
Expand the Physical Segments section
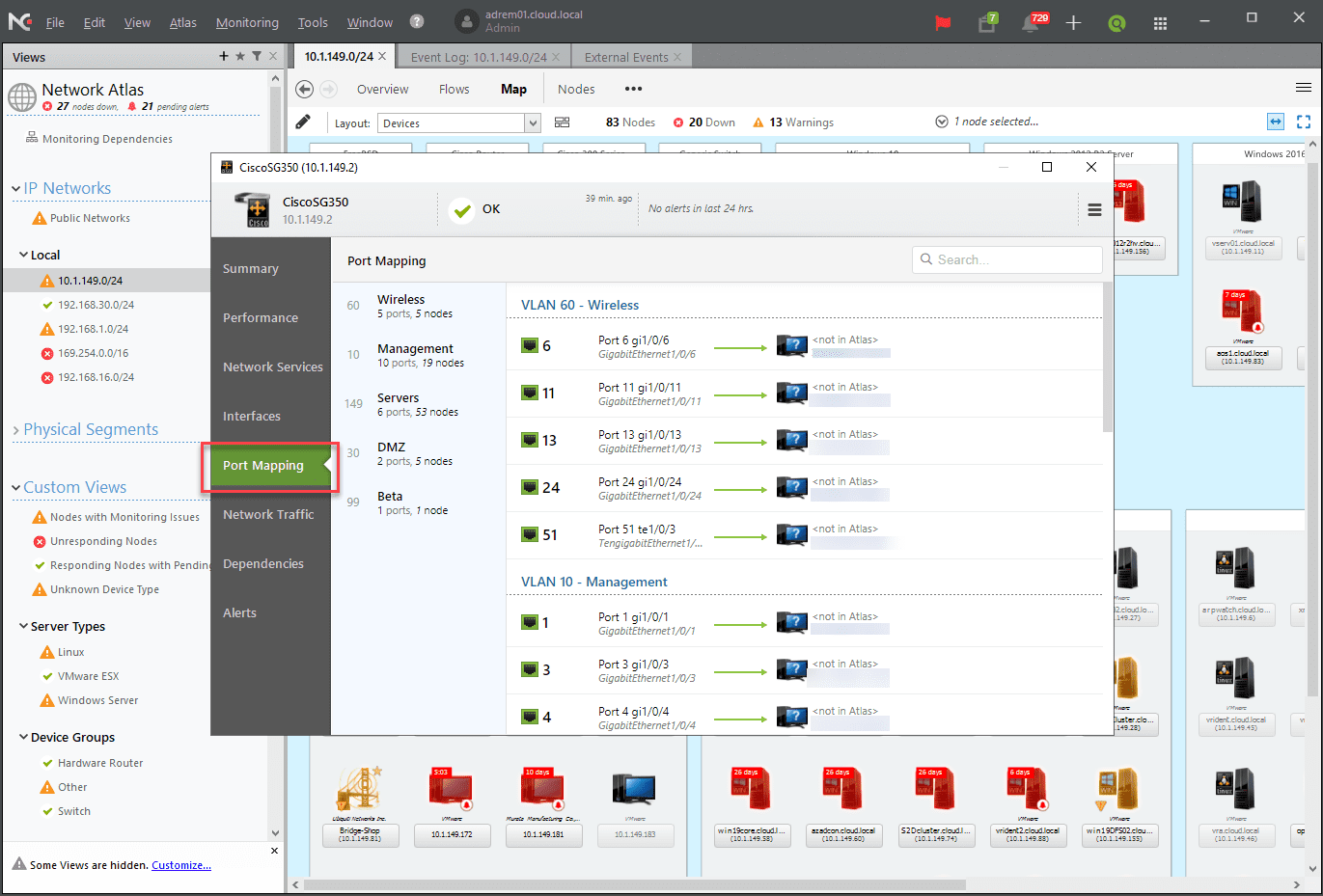[x=16, y=430]
